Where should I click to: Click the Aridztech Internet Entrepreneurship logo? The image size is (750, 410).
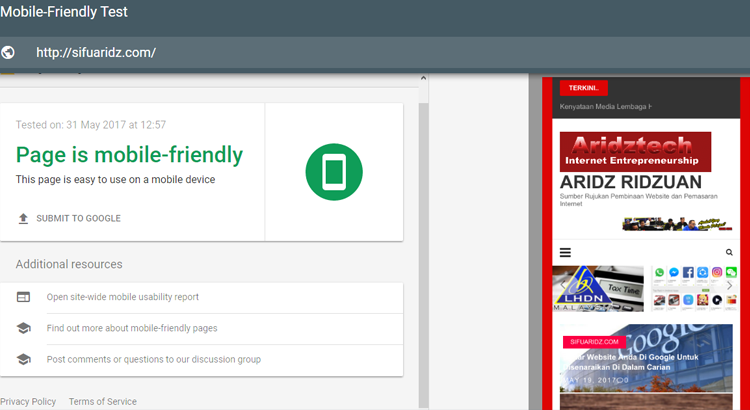point(635,152)
